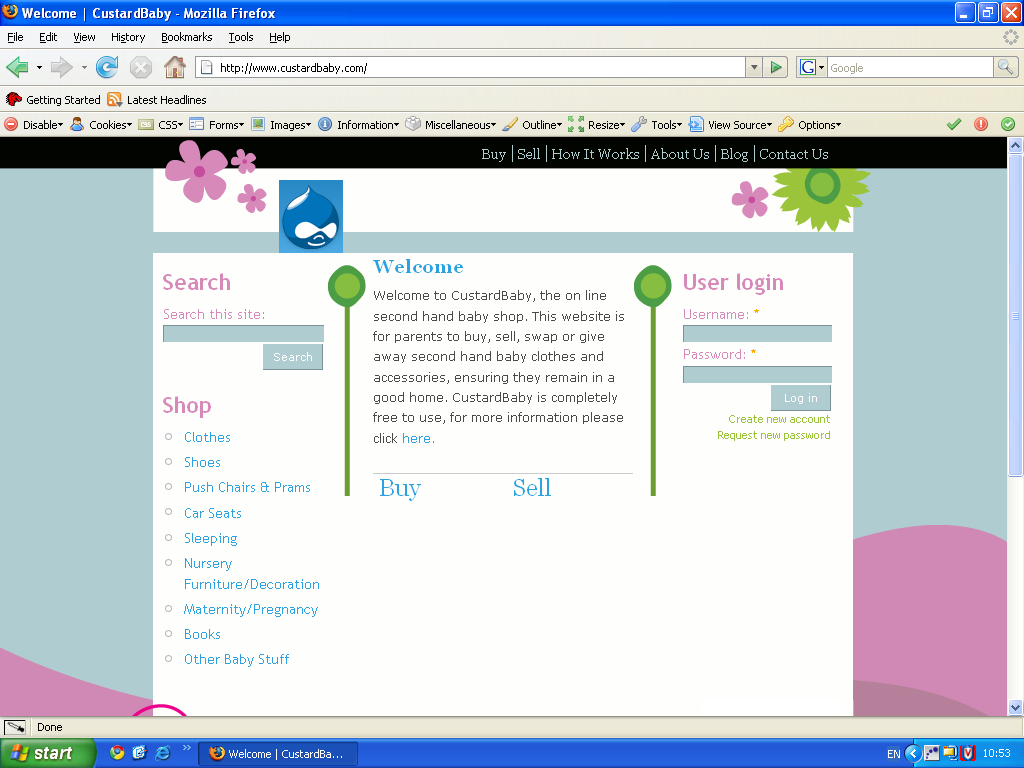
Task: Click the Stop loading icon
Action: pyautogui.click(x=140, y=67)
